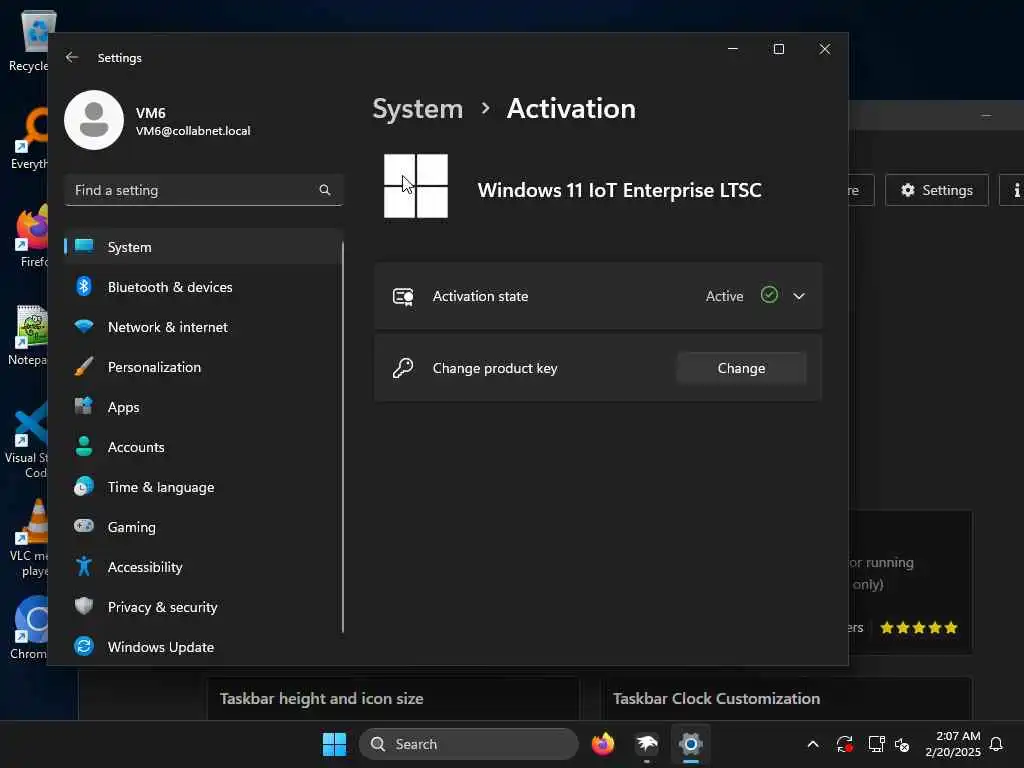Open the clock showing 2:07 AM
Screen dimensions: 1024x768
953,744
